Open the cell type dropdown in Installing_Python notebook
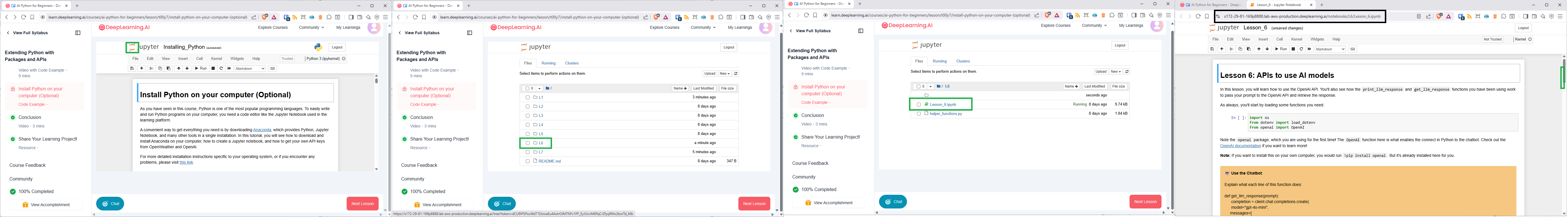The height and width of the screenshot is (217, 1568). pos(250,69)
